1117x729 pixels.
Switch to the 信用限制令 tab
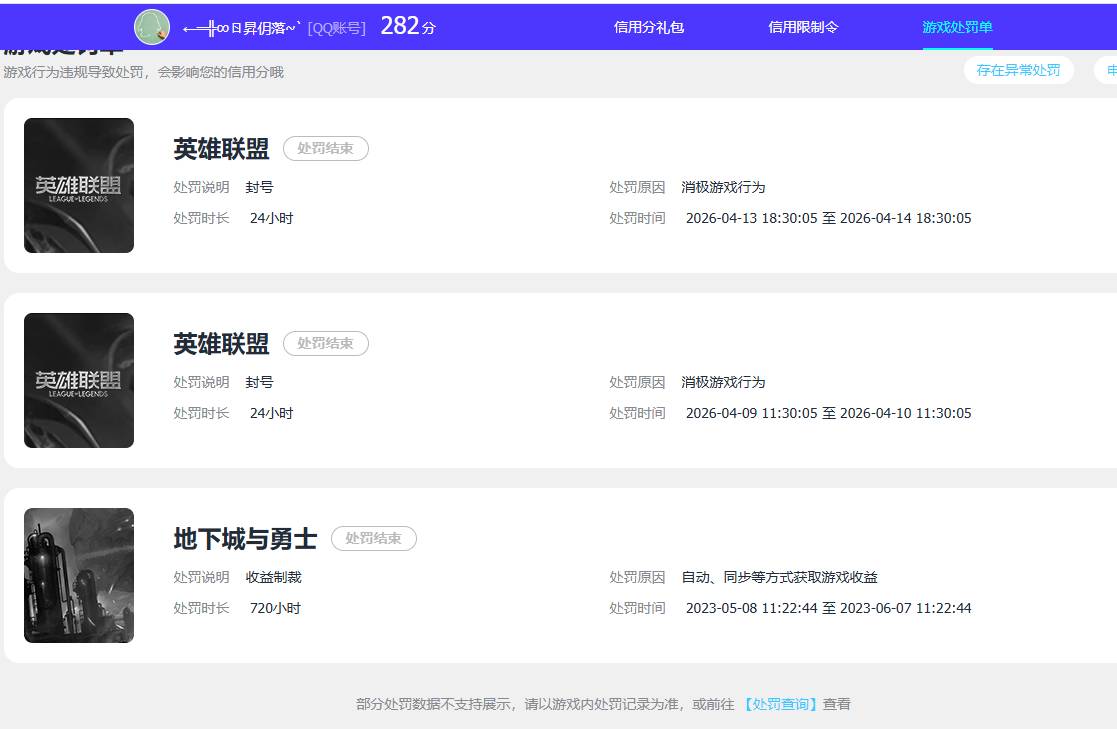click(x=803, y=27)
